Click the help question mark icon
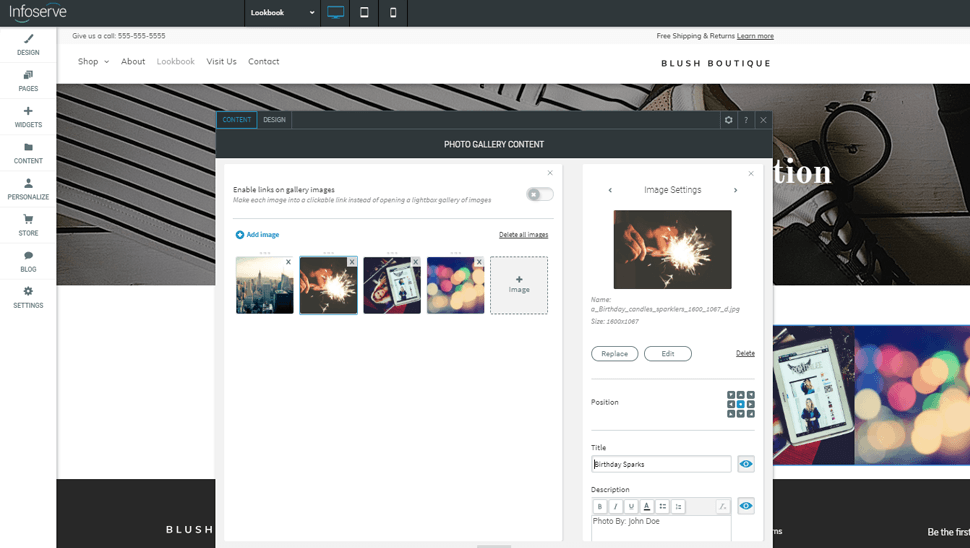This screenshot has width=970, height=548. pyautogui.click(x=746, y=120)
